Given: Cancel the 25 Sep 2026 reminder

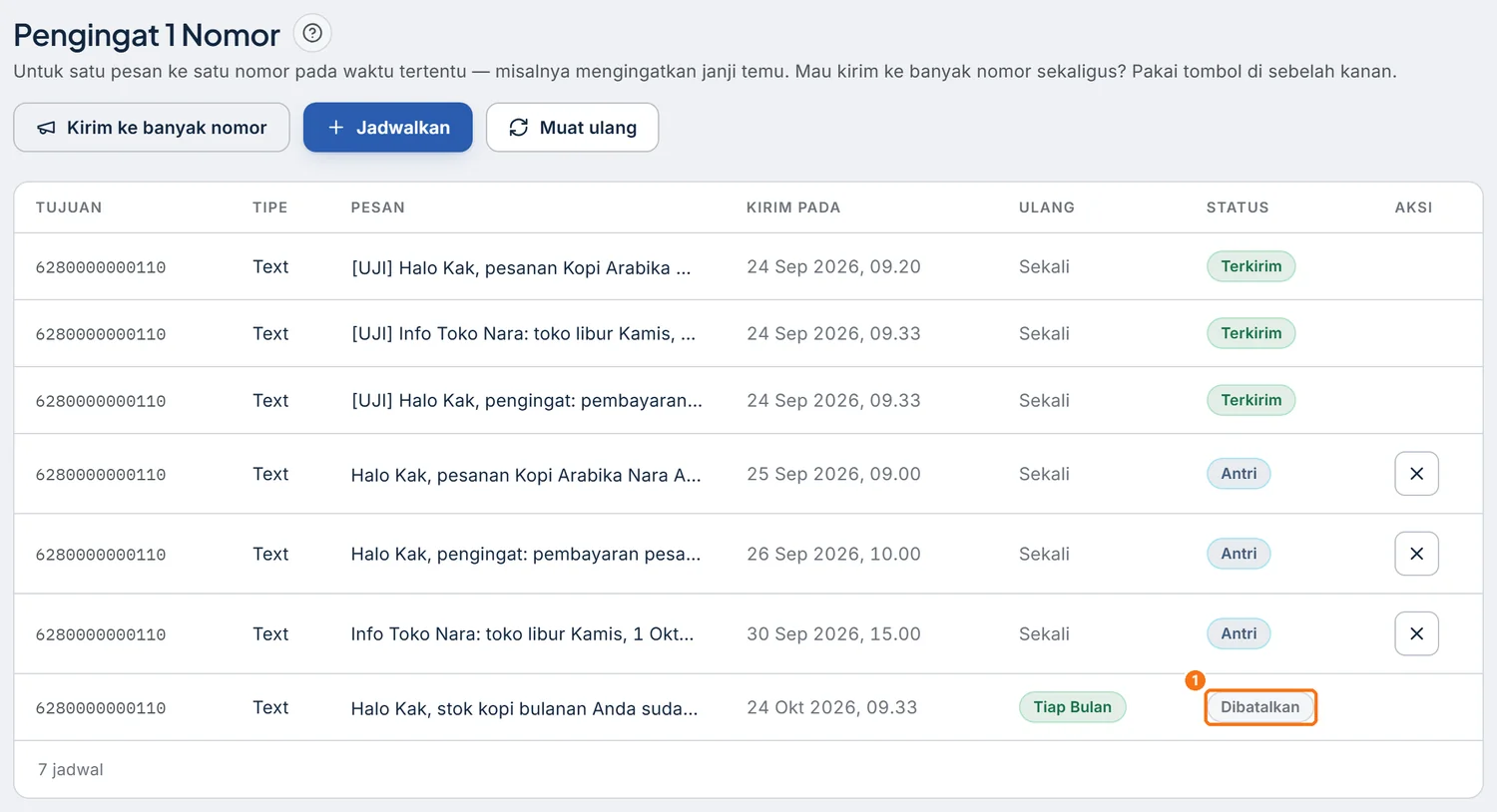Looking at the screenshot, I should 1416,474.
